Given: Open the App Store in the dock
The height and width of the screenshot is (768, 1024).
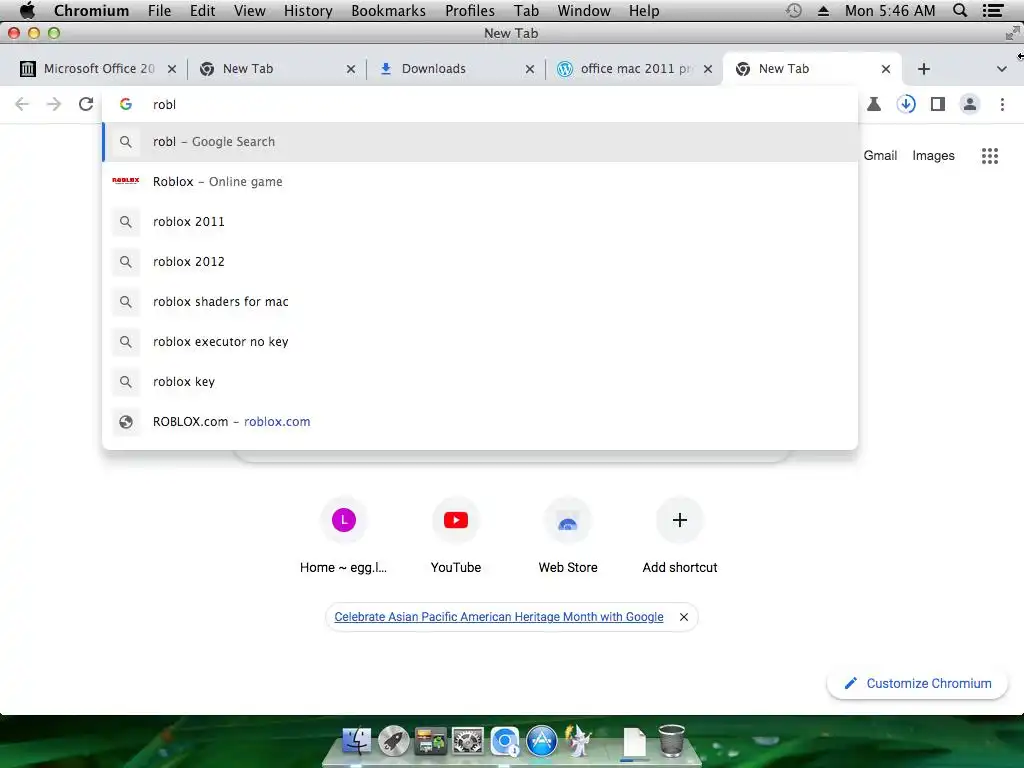Looking at the screenshot, I should pos(541,741).
